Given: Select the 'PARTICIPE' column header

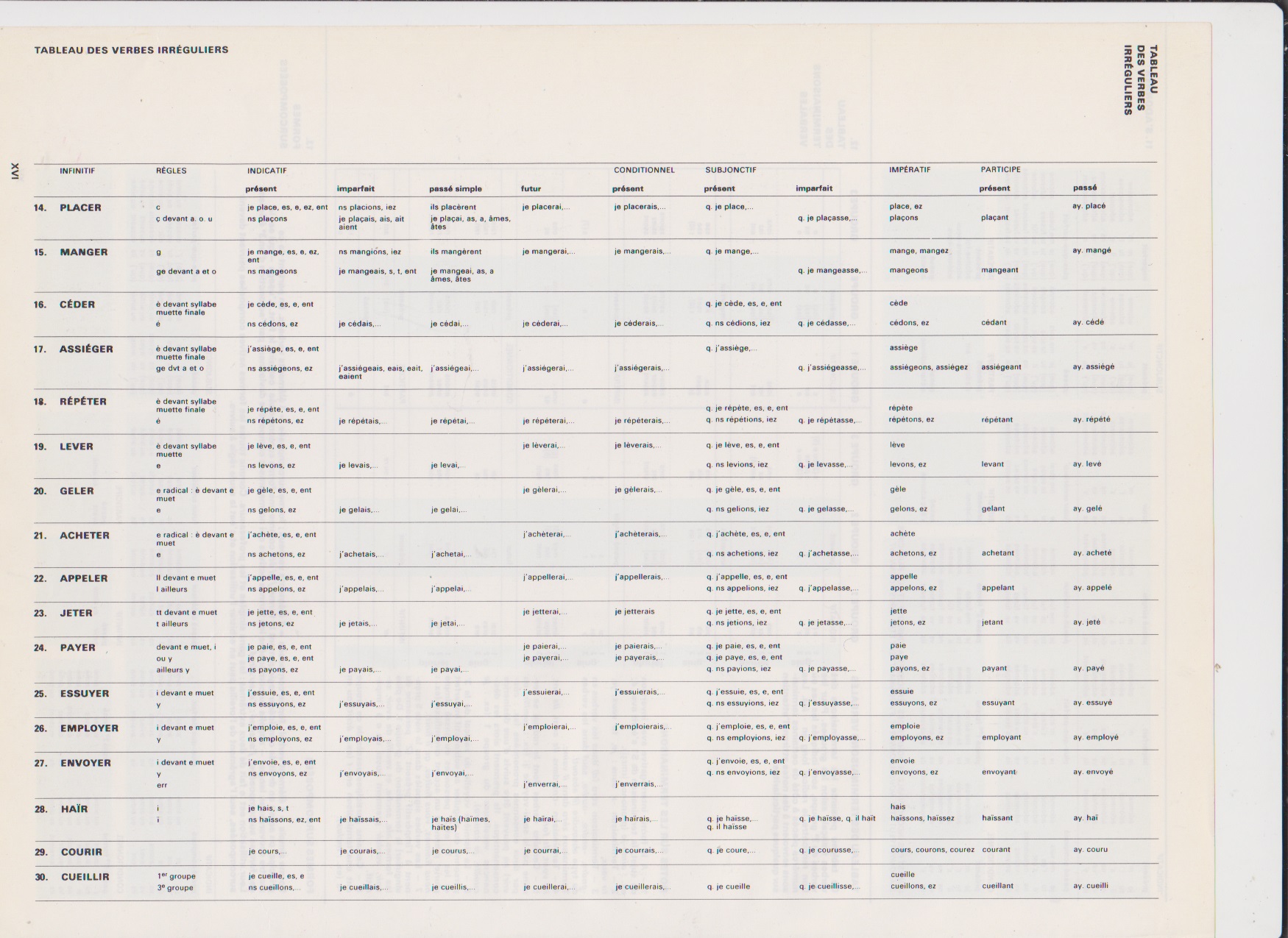Looking at the screenshot, I should [1000, 169].
